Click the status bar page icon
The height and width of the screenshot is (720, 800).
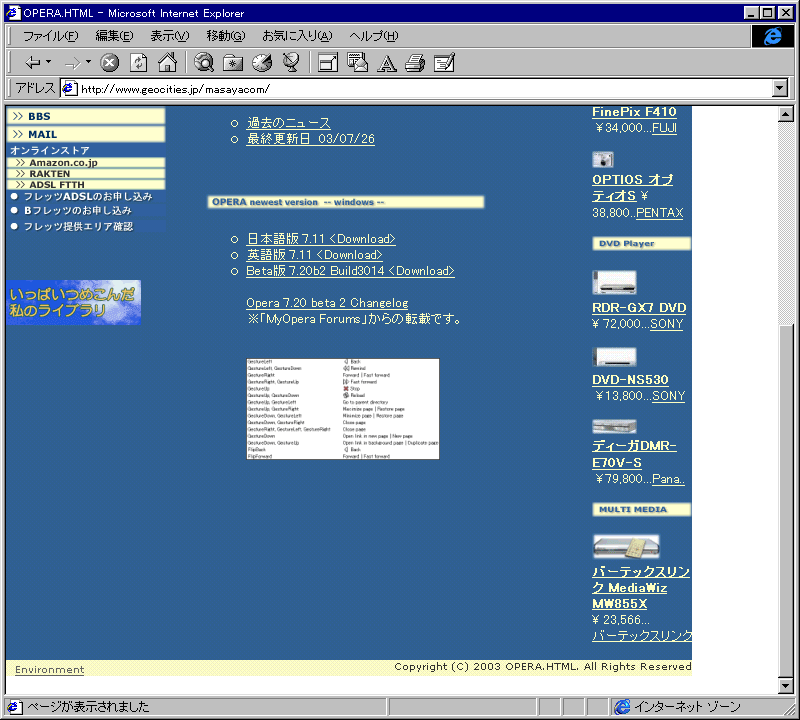(x=14, y=707)
